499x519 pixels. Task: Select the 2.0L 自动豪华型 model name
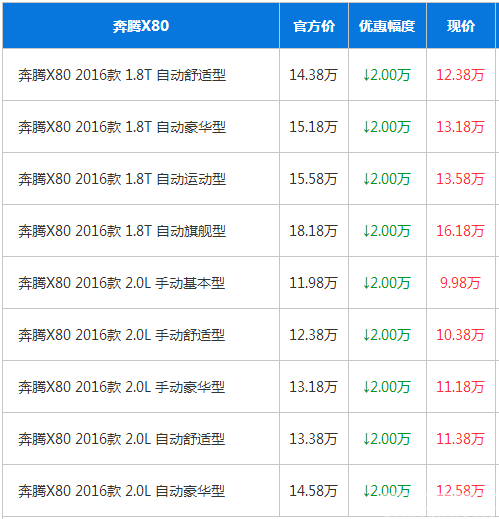(122, 491)
